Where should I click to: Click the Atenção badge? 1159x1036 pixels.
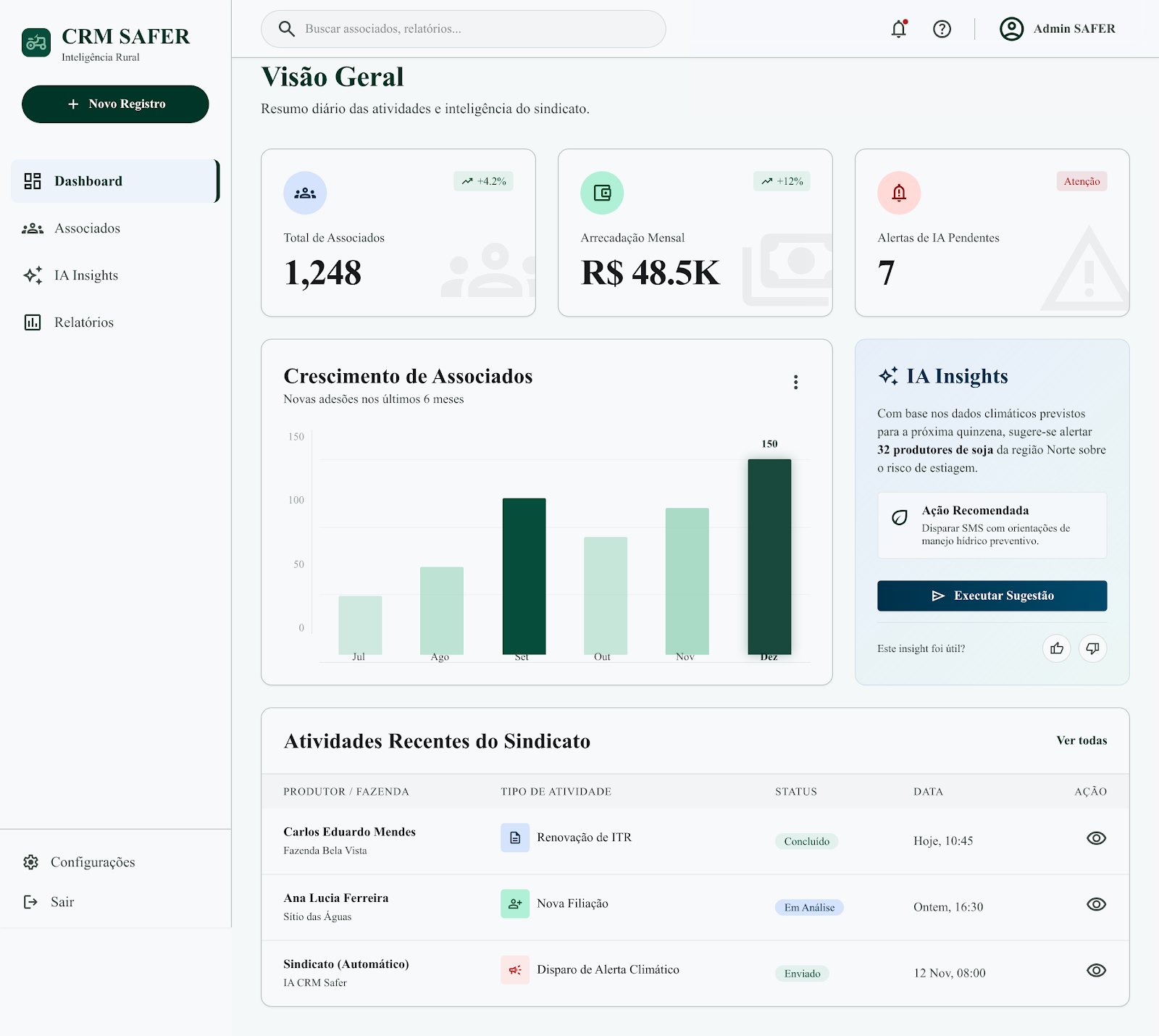1081,181
